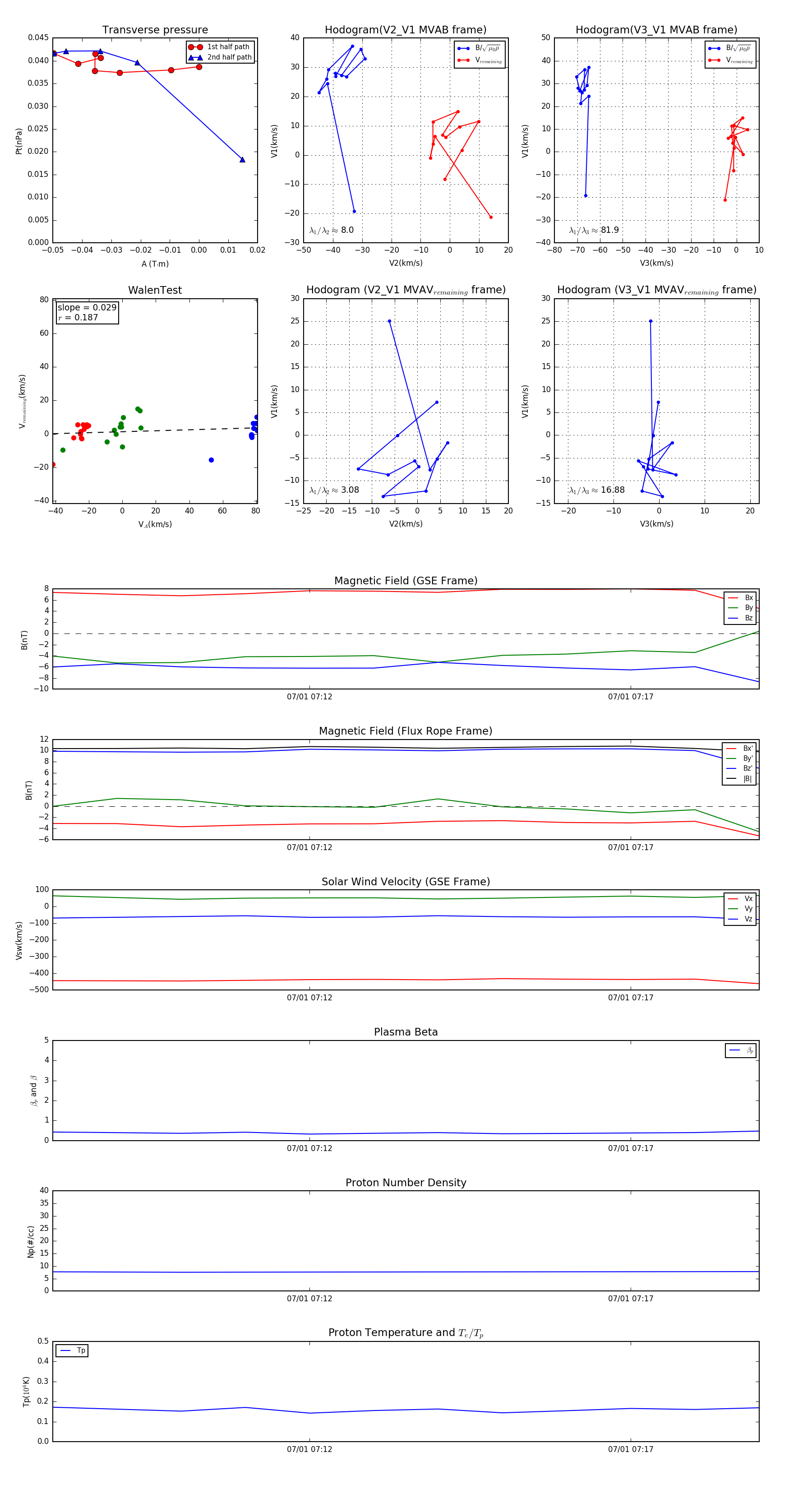This screenshot has width=812, height=1489.
Task: Click the 'Plasma Beta' plot title
Action: point(406,1032)
